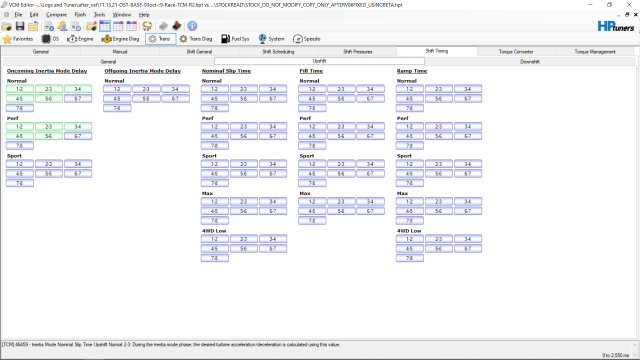Click the blue info circle icon

[192, 26]
